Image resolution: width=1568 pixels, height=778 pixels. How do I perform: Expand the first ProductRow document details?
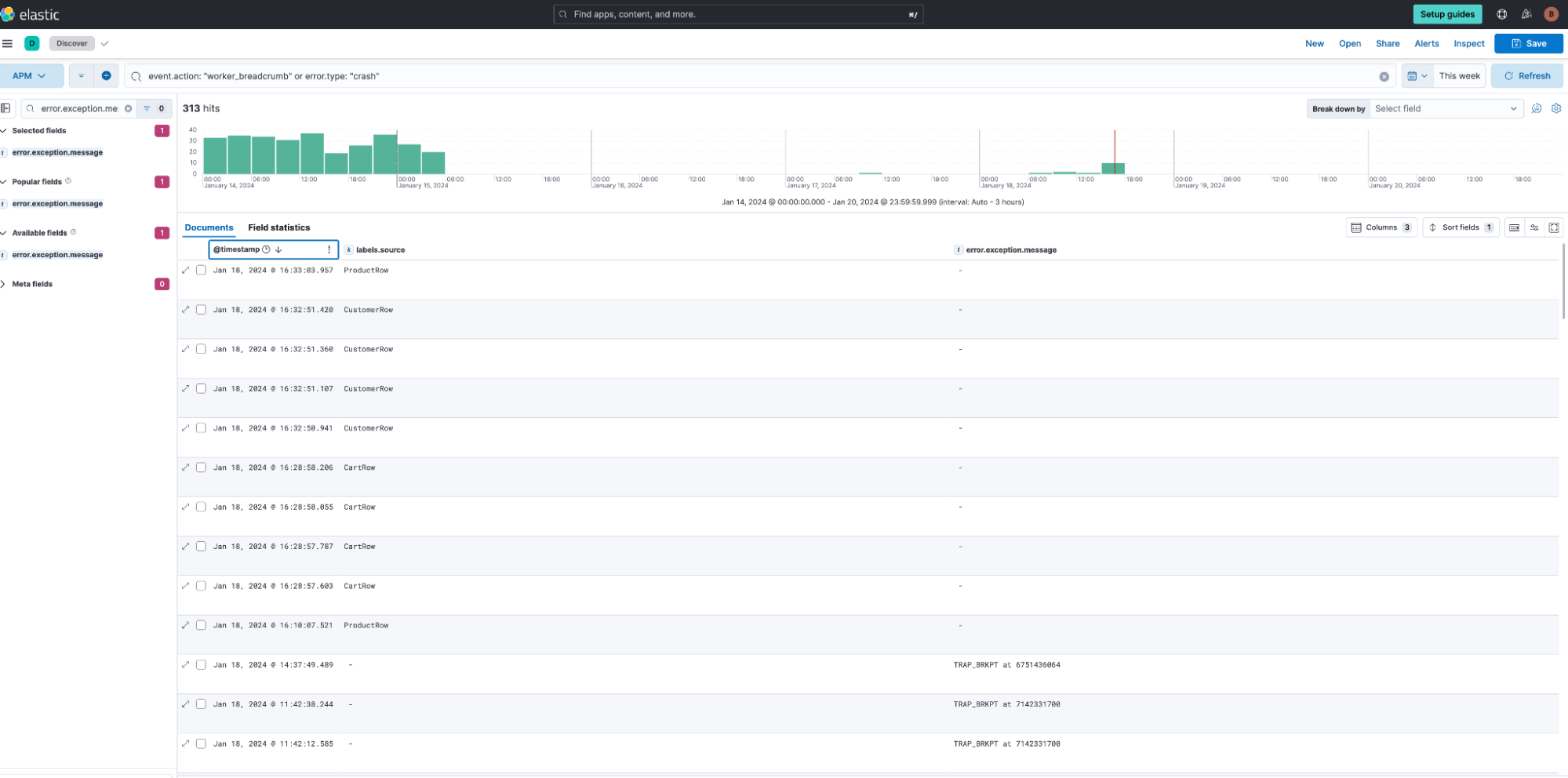[186, 271]
